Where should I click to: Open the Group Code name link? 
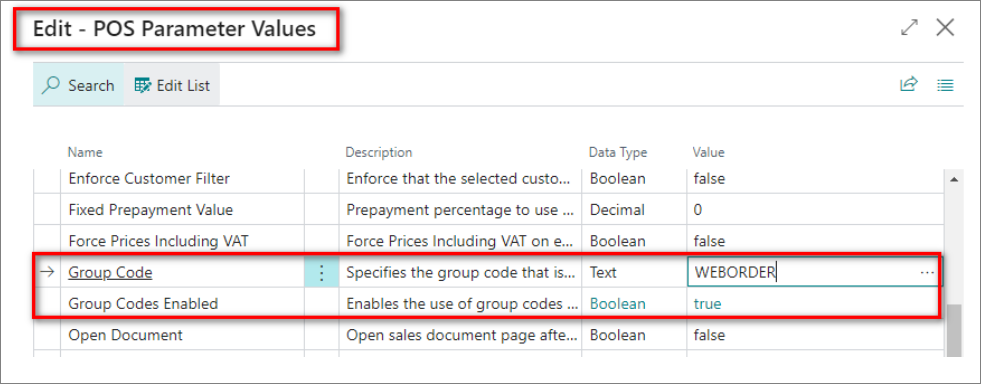coord(110,273)
